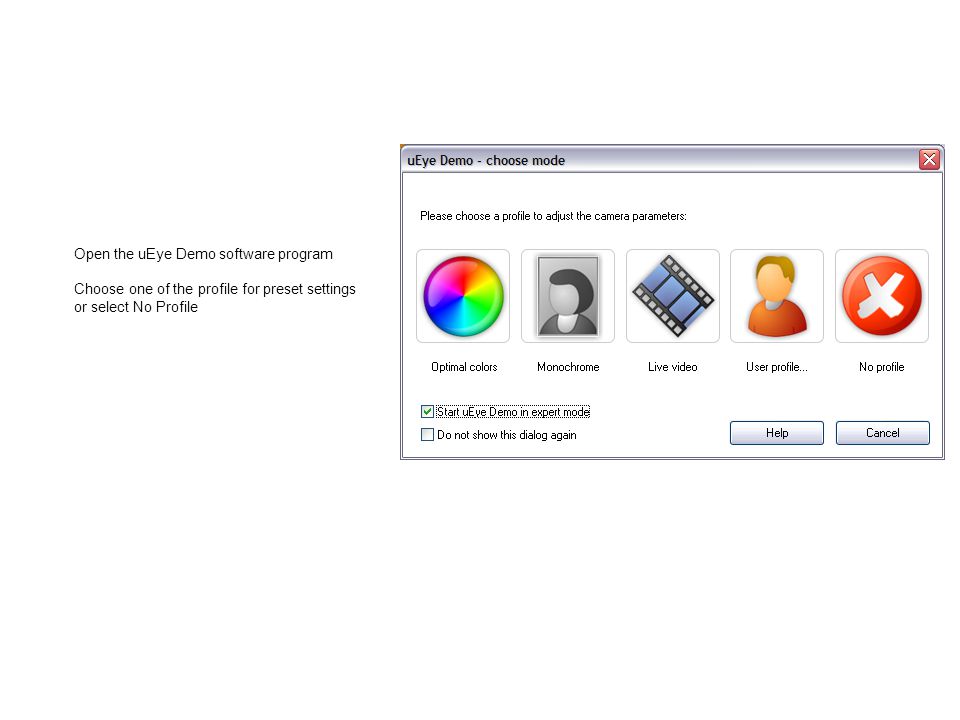Click Open the uEye Demo software program text
Image resolution: width=960 pixels, height=720 pixels.
203,254
